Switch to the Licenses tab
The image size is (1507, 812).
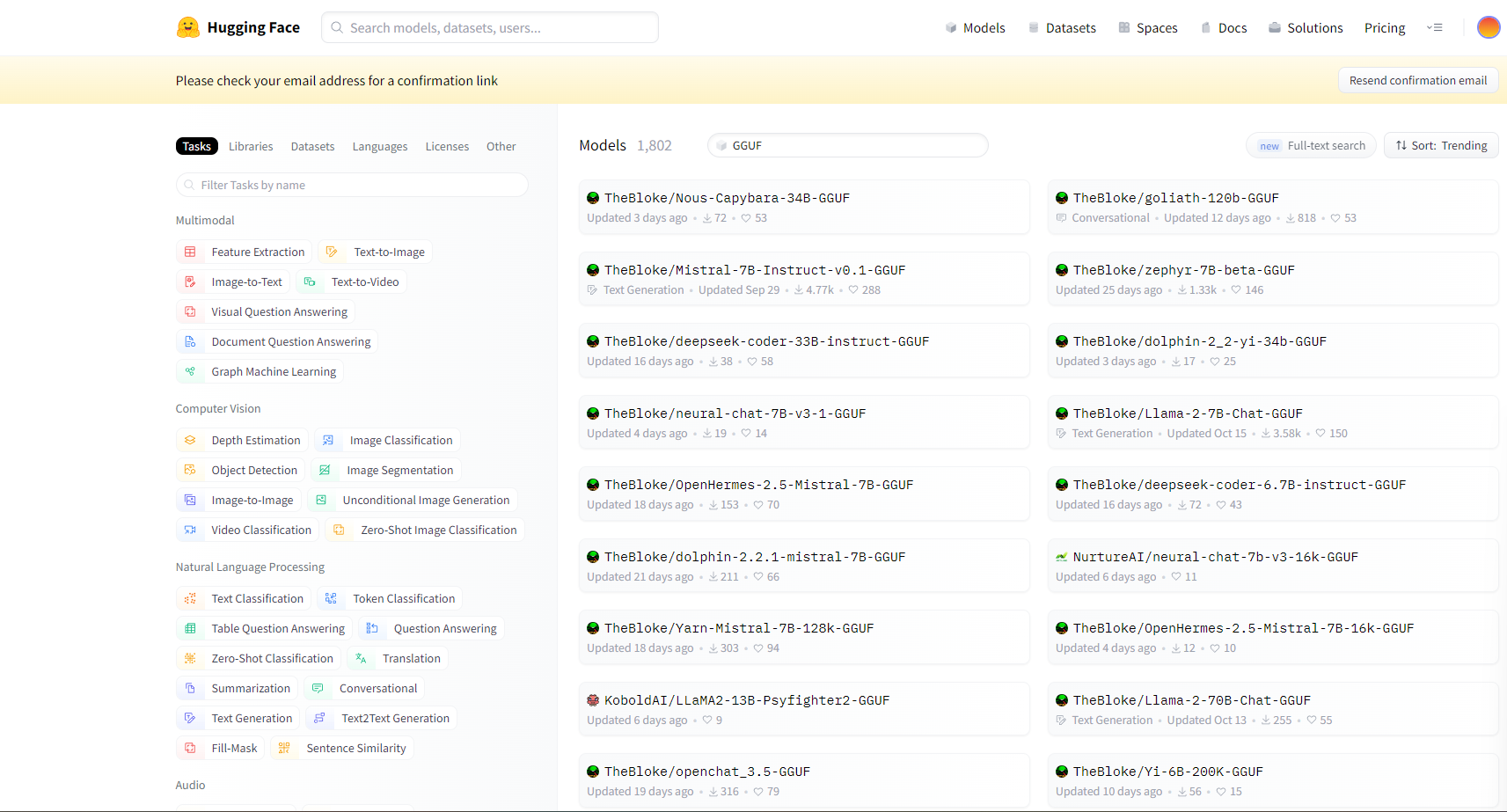click(447, 146)
